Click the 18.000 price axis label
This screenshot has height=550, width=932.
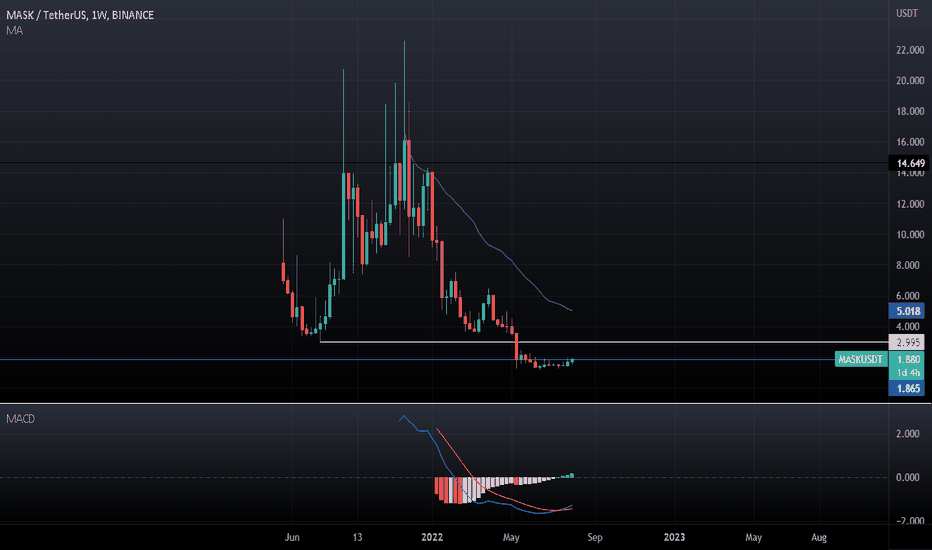[910, 111]
